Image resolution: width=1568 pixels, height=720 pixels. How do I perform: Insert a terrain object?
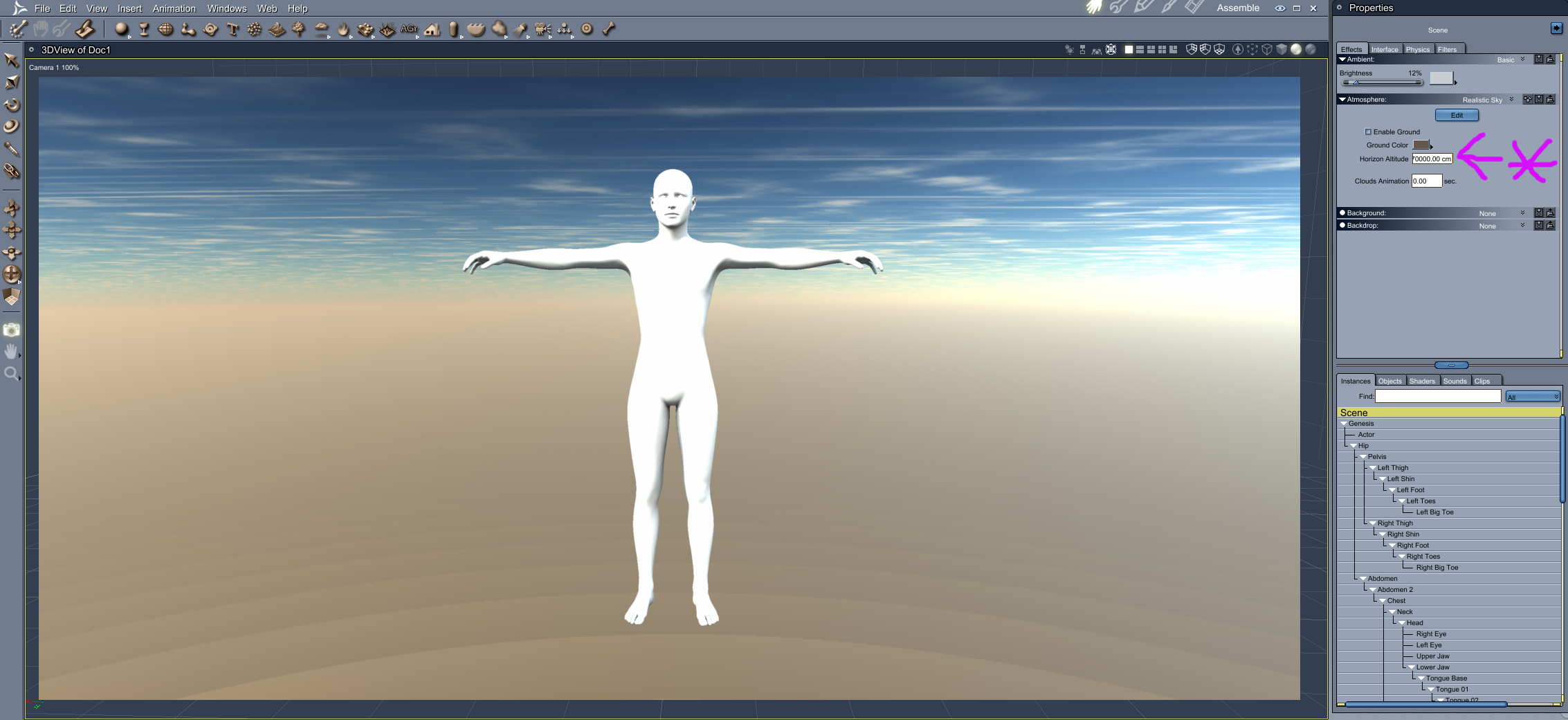277,29
